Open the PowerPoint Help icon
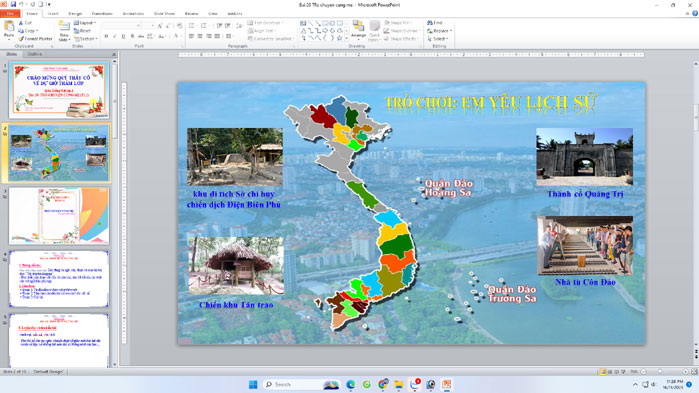Viewport: 699px width, 393px height. pos(695,13)
